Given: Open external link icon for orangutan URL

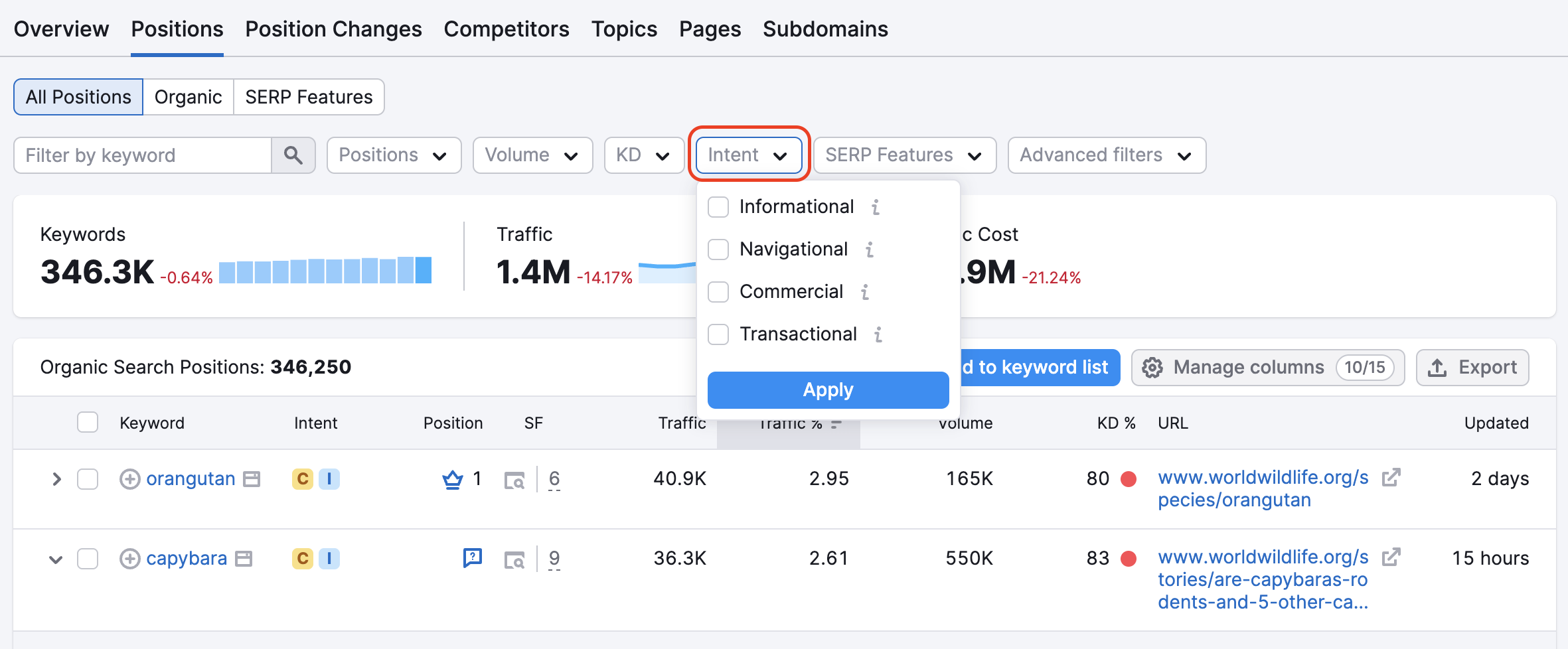Looking at the screenshot, I should tap(1391, 478).
